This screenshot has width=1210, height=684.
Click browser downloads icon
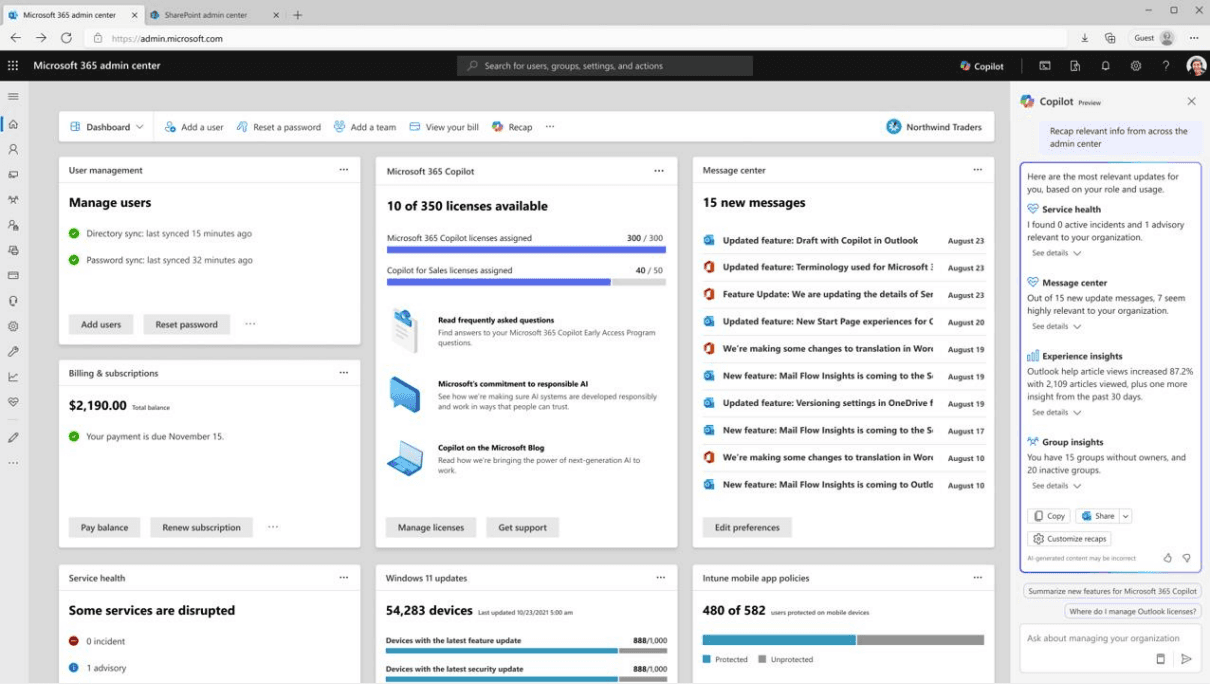click(1085, 38)
